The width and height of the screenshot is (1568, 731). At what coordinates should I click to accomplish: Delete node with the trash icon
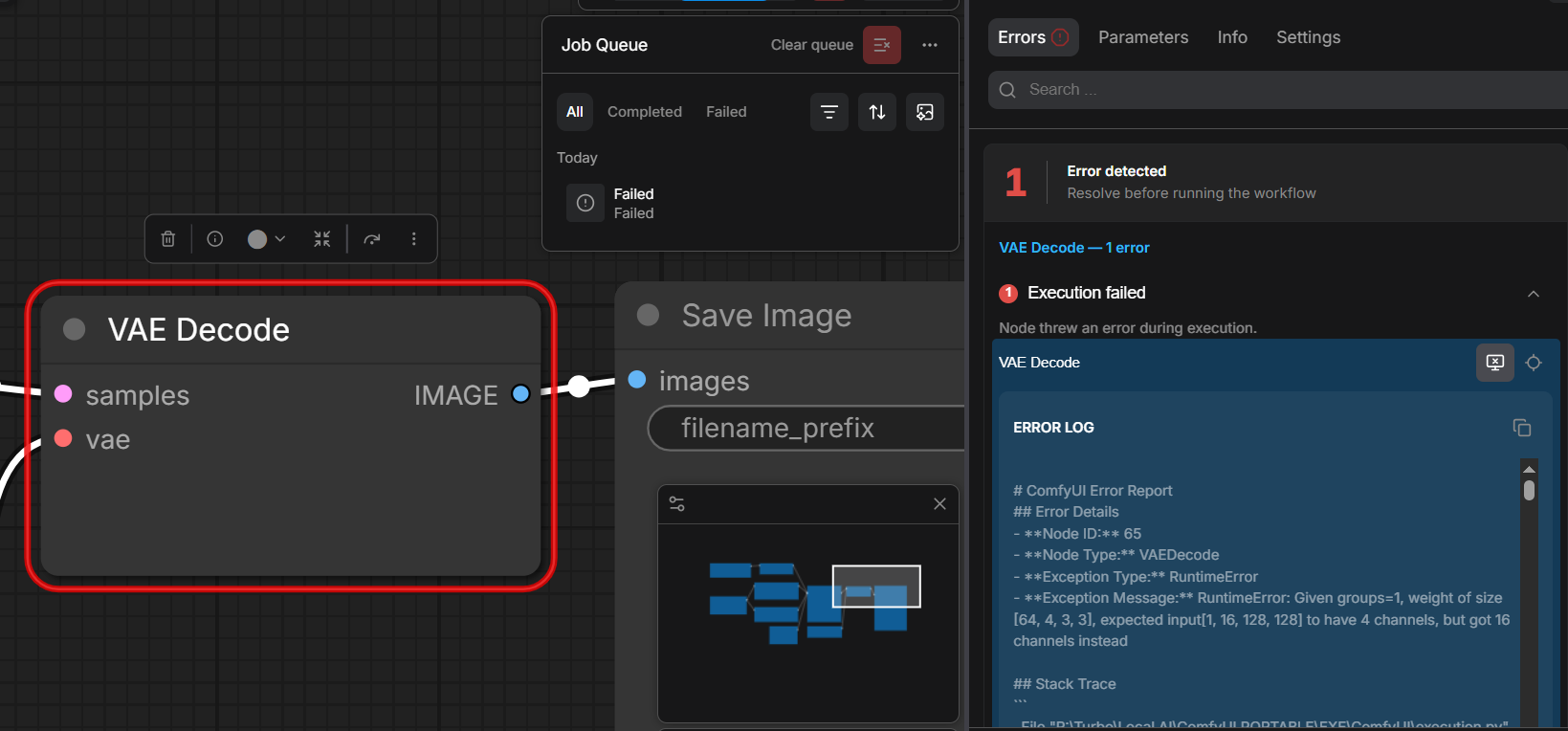coord(168,239)
